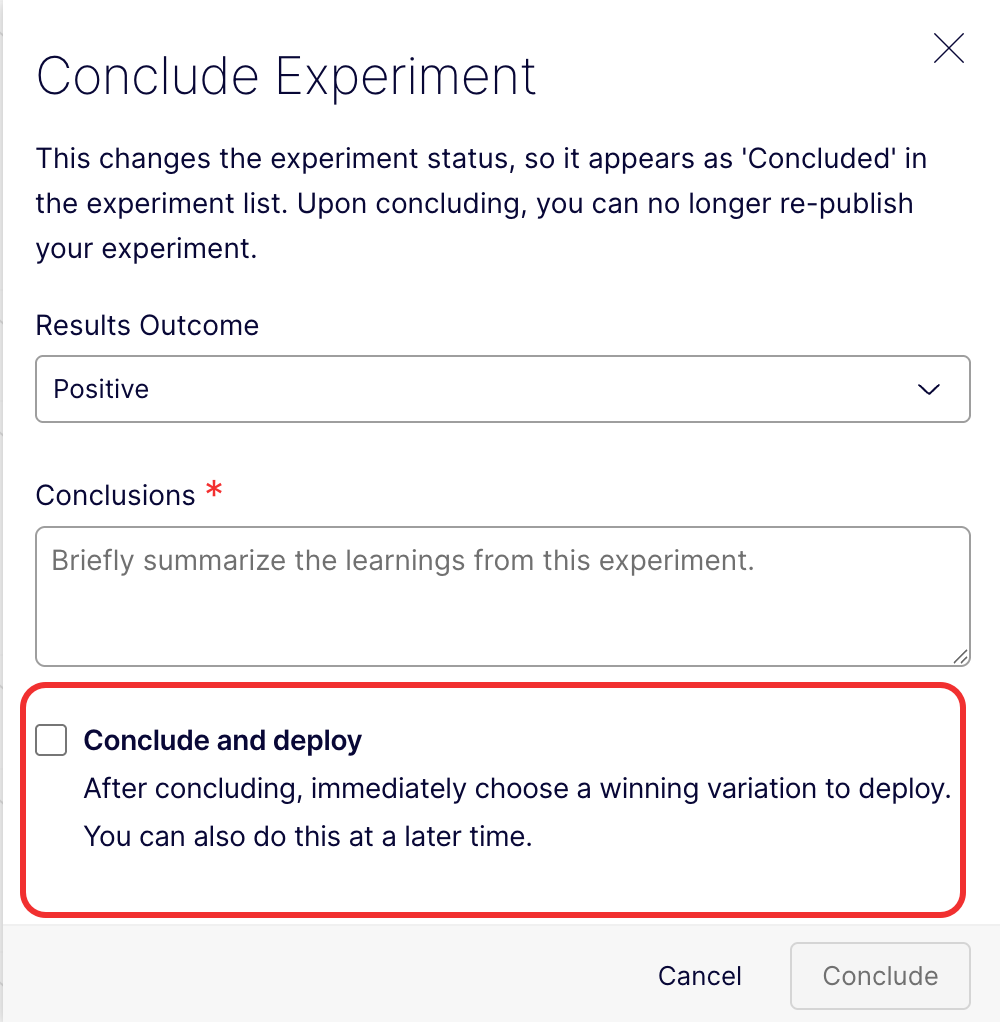Click the dropdown chevron arrow
The height and width of the screenshot is (1022, 1000).
click(929, 389)
